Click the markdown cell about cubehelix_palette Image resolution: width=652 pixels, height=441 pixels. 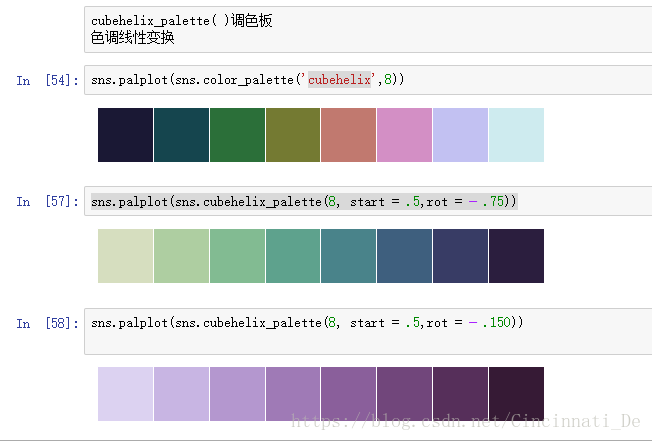click(368, 29)
